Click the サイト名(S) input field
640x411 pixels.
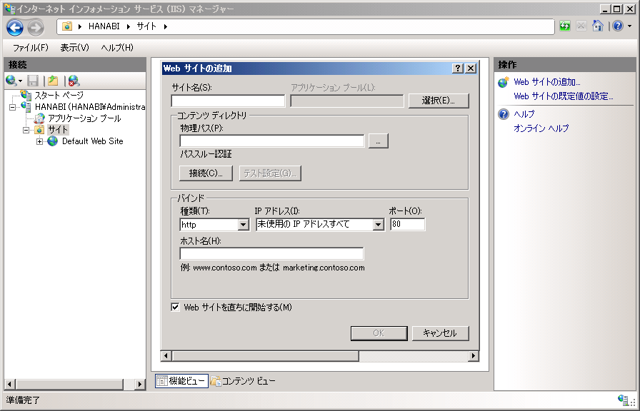click(x=228, y=100)
